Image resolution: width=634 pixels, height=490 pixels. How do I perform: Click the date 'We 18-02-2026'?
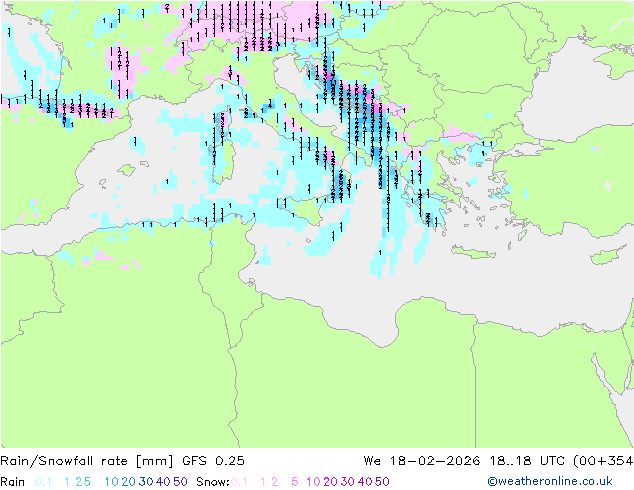click(422, 461)
